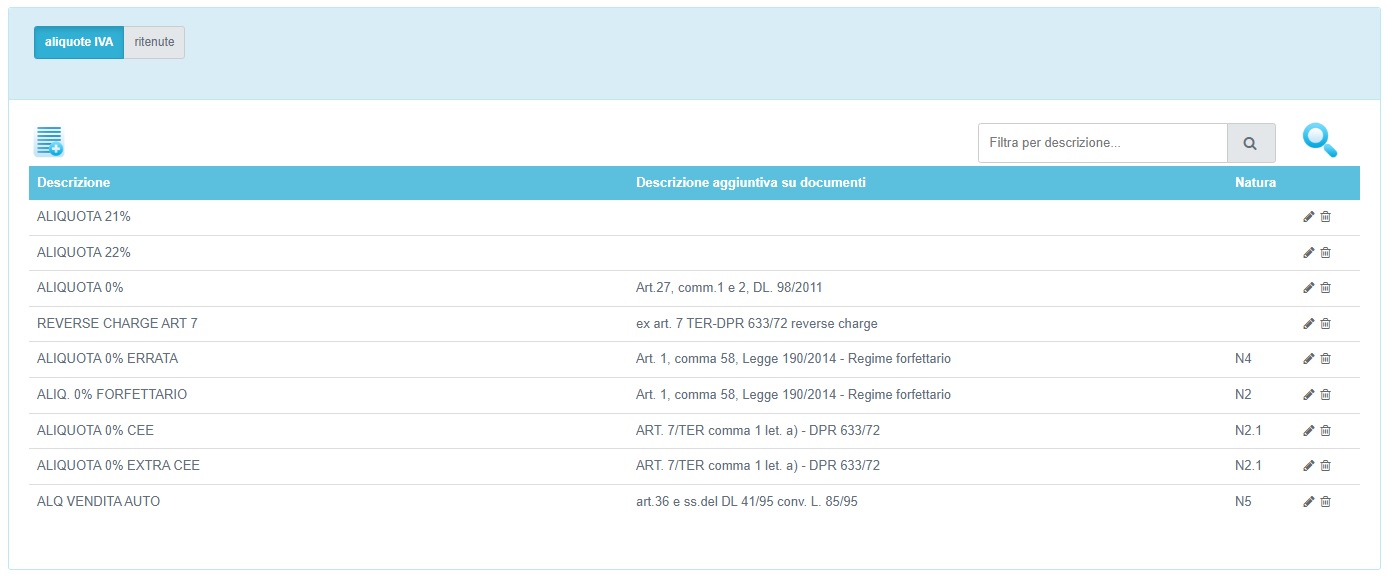Image resolution: width=1386 pixels, height=578 pixels.
Task: Click into the Filtra per descrizione field
Action: 1102,143
